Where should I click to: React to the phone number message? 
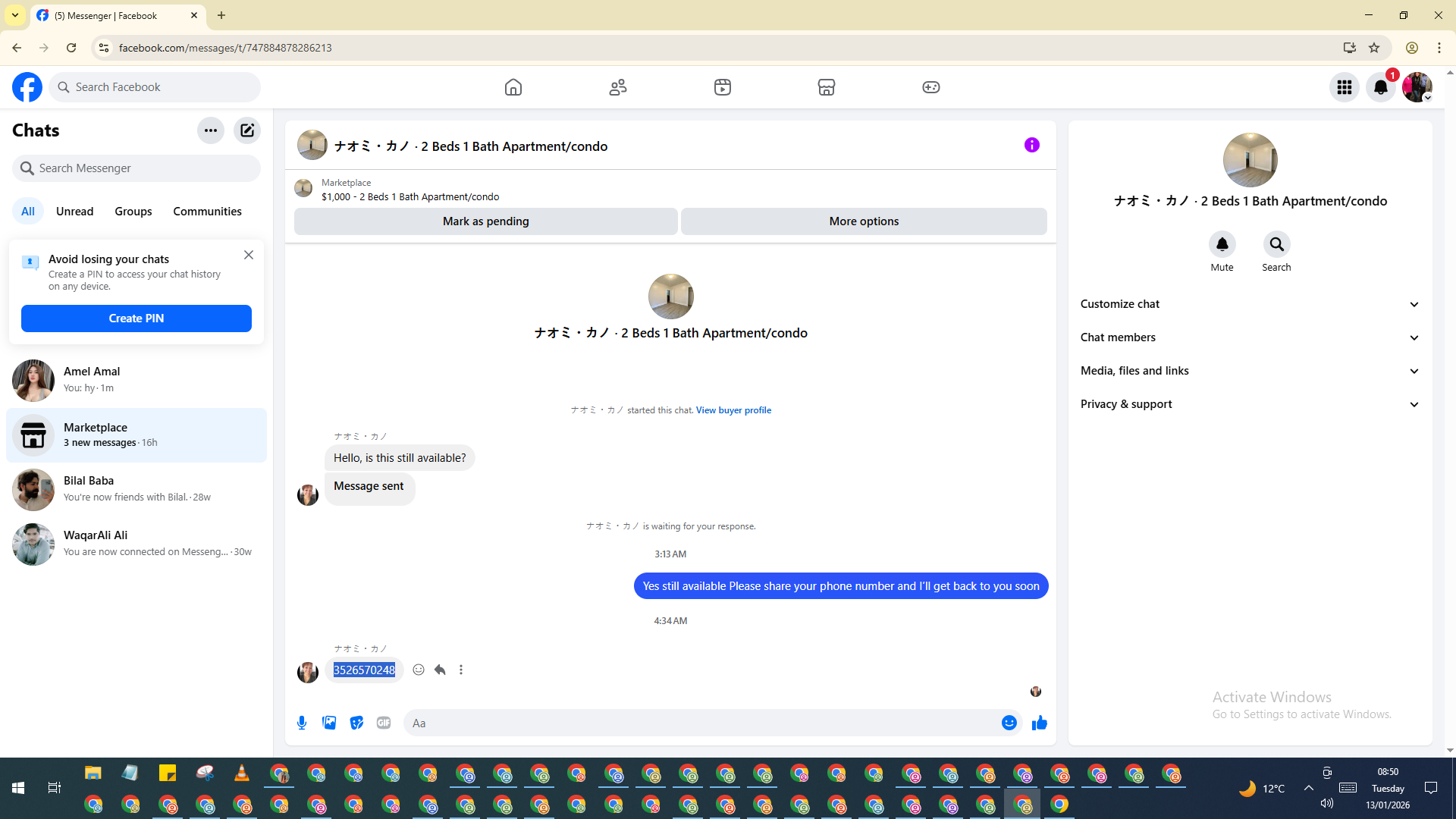click(419, 670)
